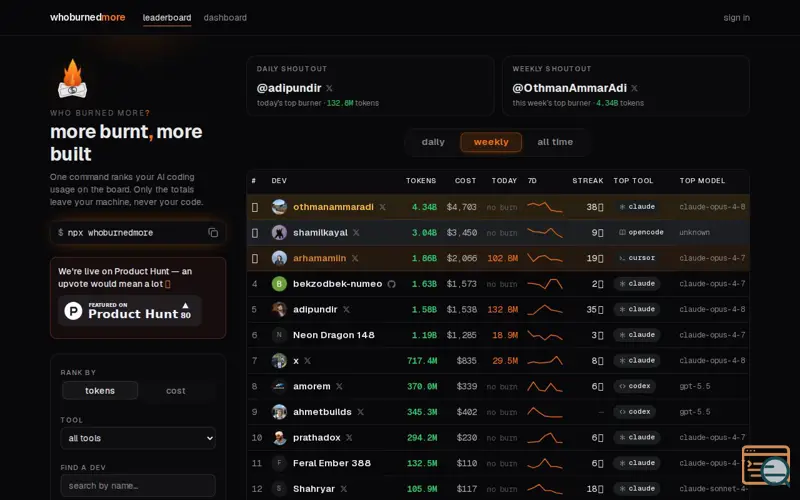Viewport: 800px width, 500px height.
Task: Click shamilkayal avatar image
Action: click(279, 233)
